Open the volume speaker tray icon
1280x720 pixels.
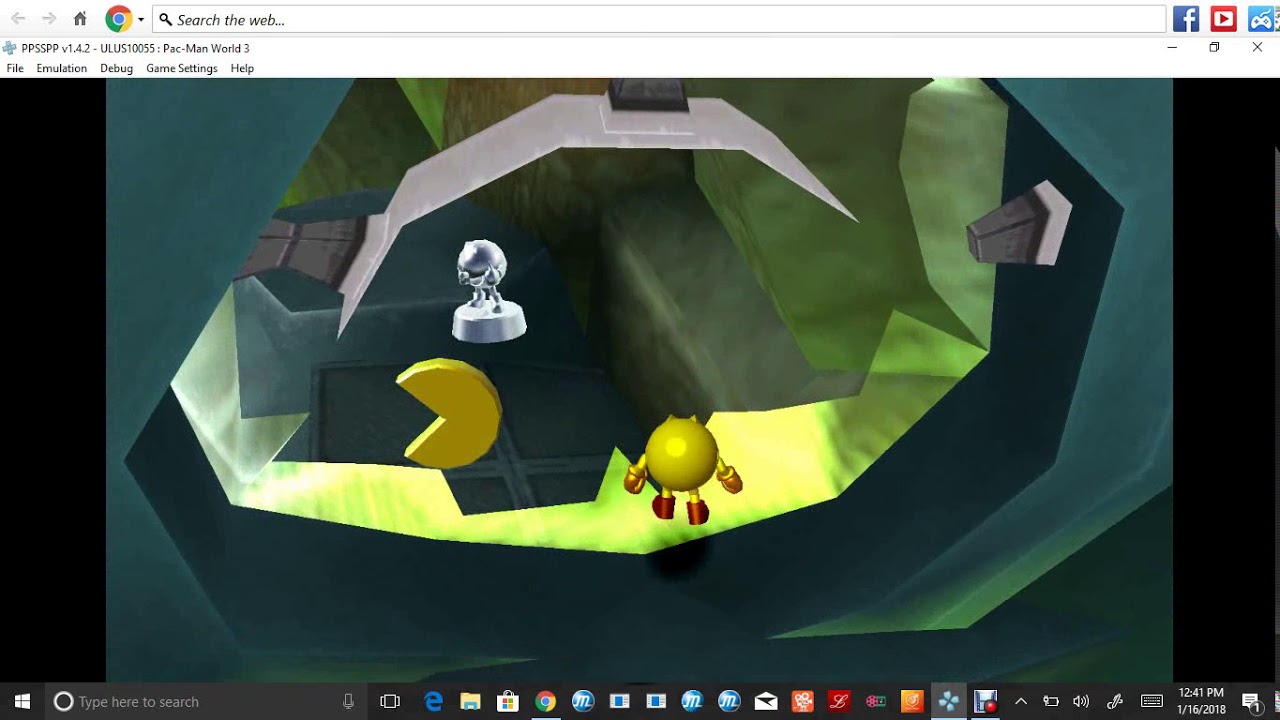[x=1081, y=701]
